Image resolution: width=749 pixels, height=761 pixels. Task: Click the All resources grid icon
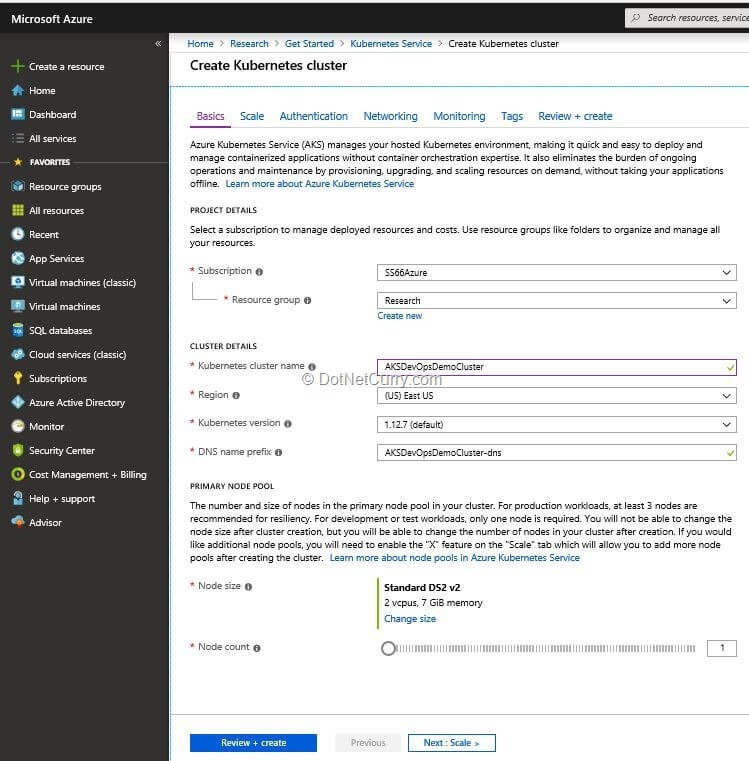[x=17, y=210]
